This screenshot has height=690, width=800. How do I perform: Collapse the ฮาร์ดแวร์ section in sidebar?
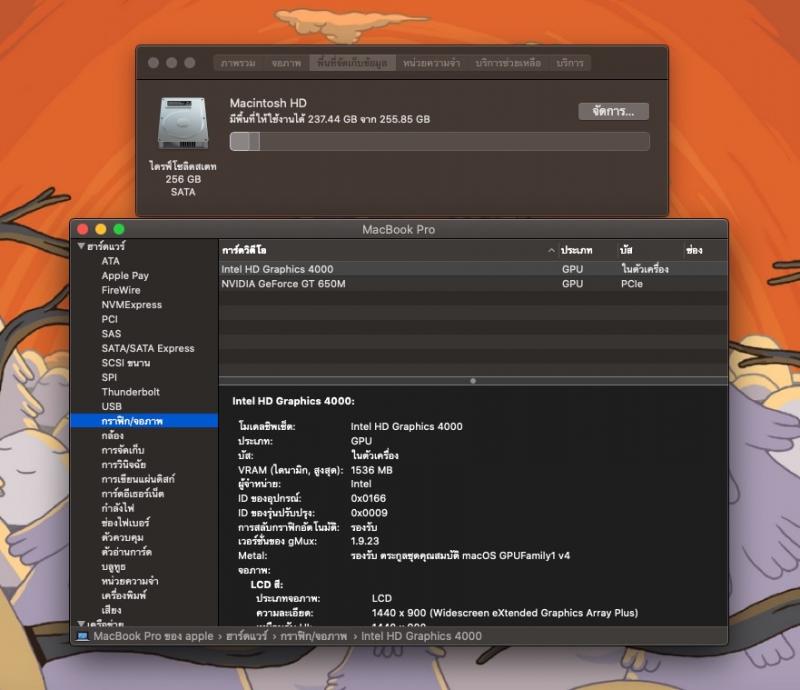[81, 246]
